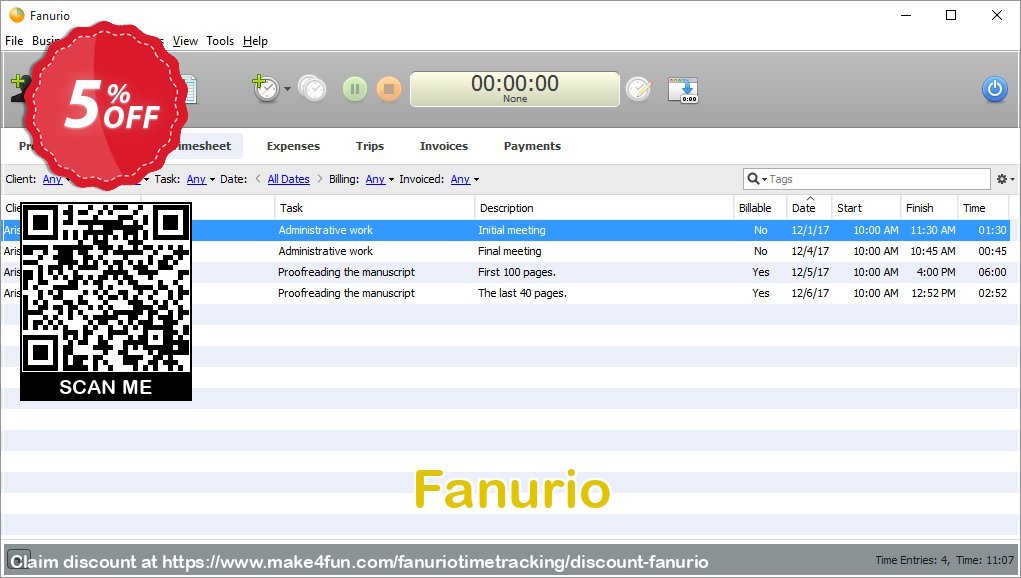Open the Billing filter Any dropdown
Screen dimensions: 1021x578
(x=380, y=179)
